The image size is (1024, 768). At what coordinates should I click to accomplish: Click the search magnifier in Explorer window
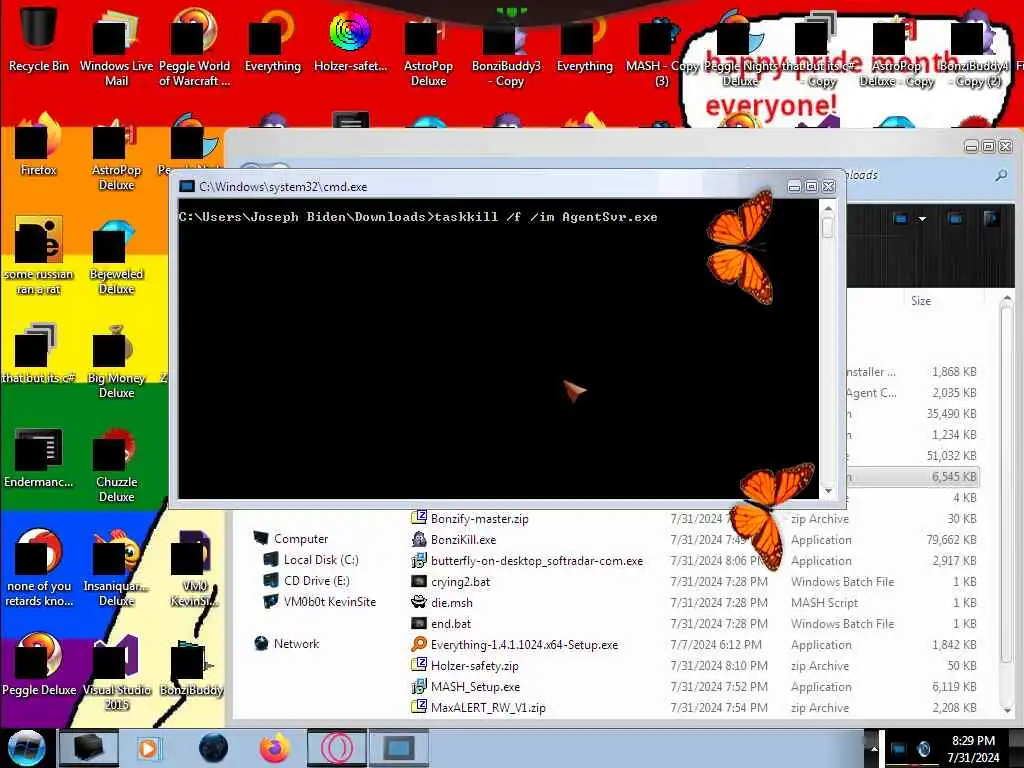point(1000,175)
